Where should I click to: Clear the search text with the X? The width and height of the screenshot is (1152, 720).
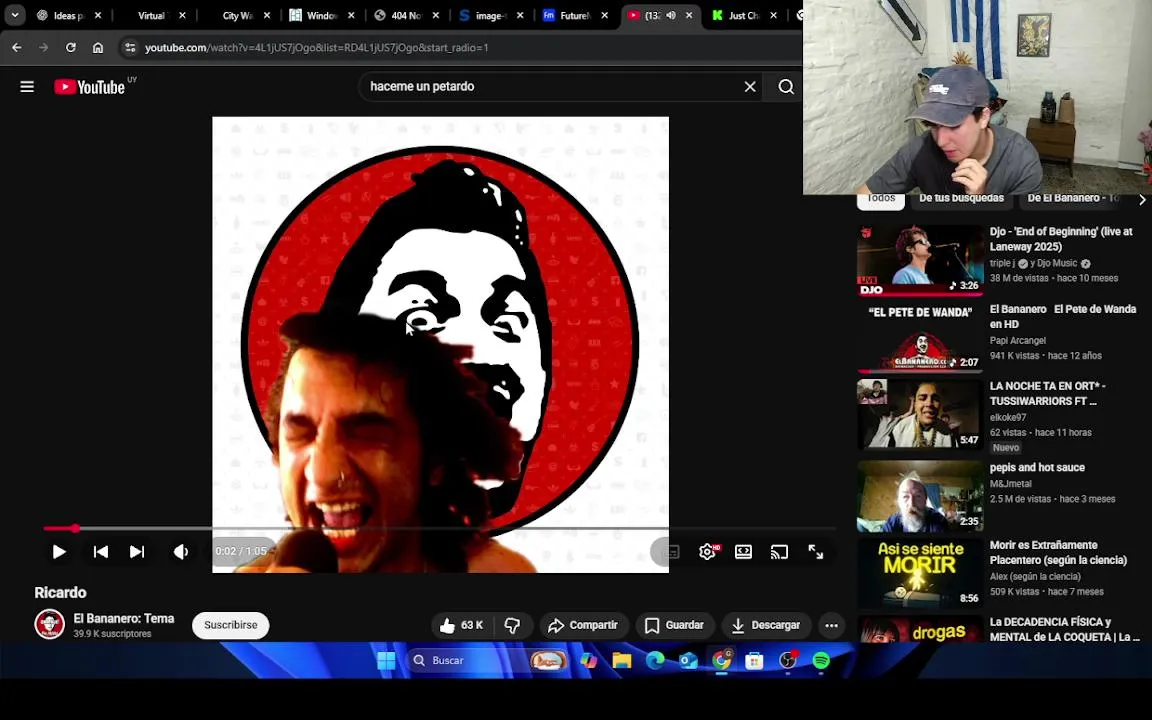(750, 87)
